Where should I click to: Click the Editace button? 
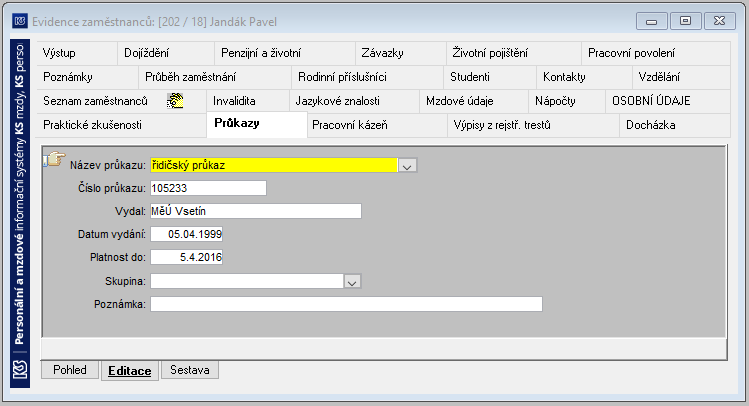coord(129,371)
